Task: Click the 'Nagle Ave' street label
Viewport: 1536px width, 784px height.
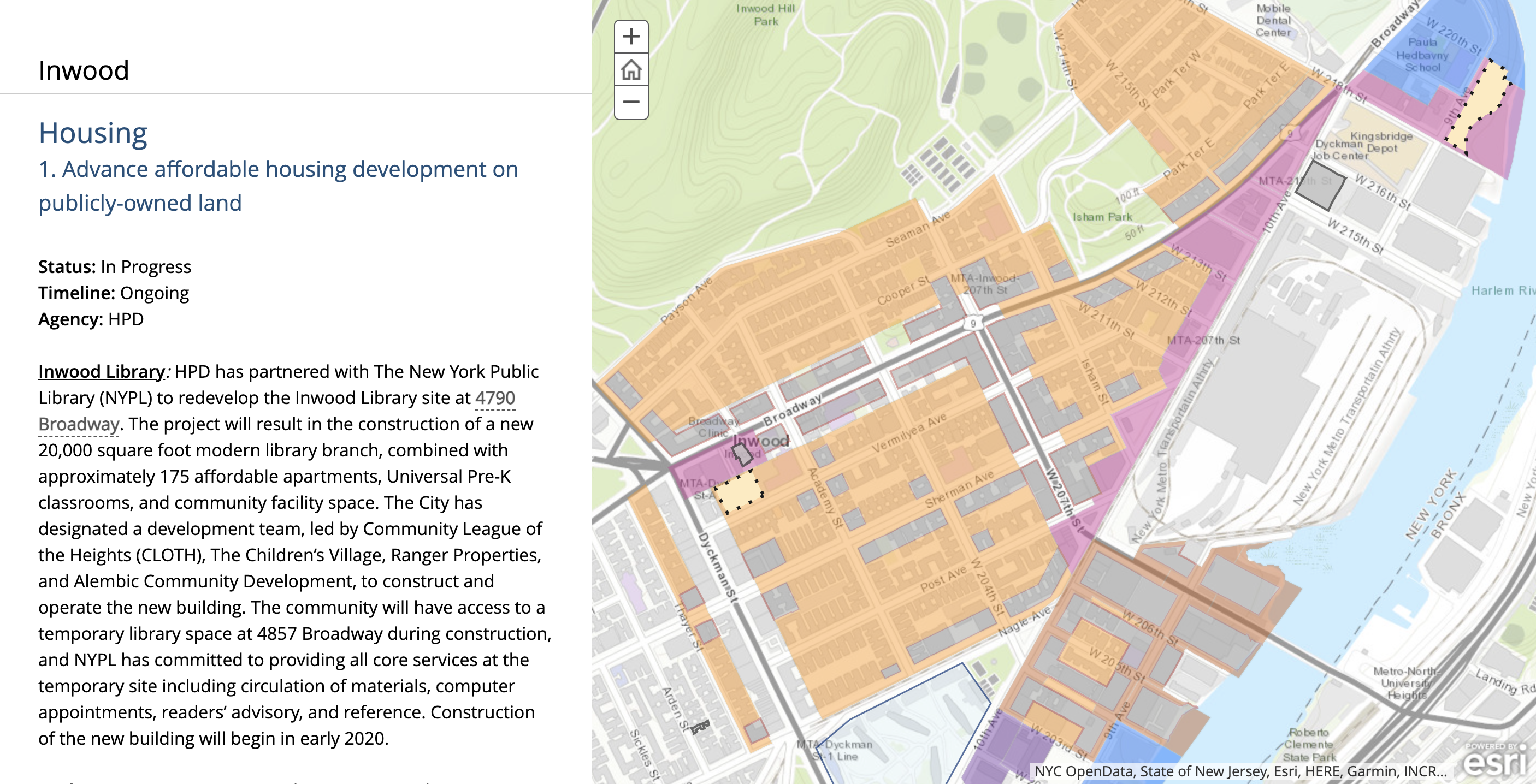Action: (x=1024, y=621)
